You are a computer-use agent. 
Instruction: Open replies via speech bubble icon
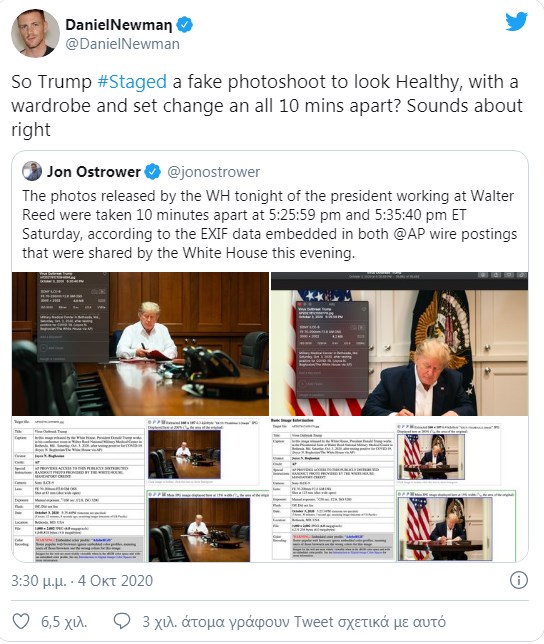pyautogui.click(x=122, y=621)
